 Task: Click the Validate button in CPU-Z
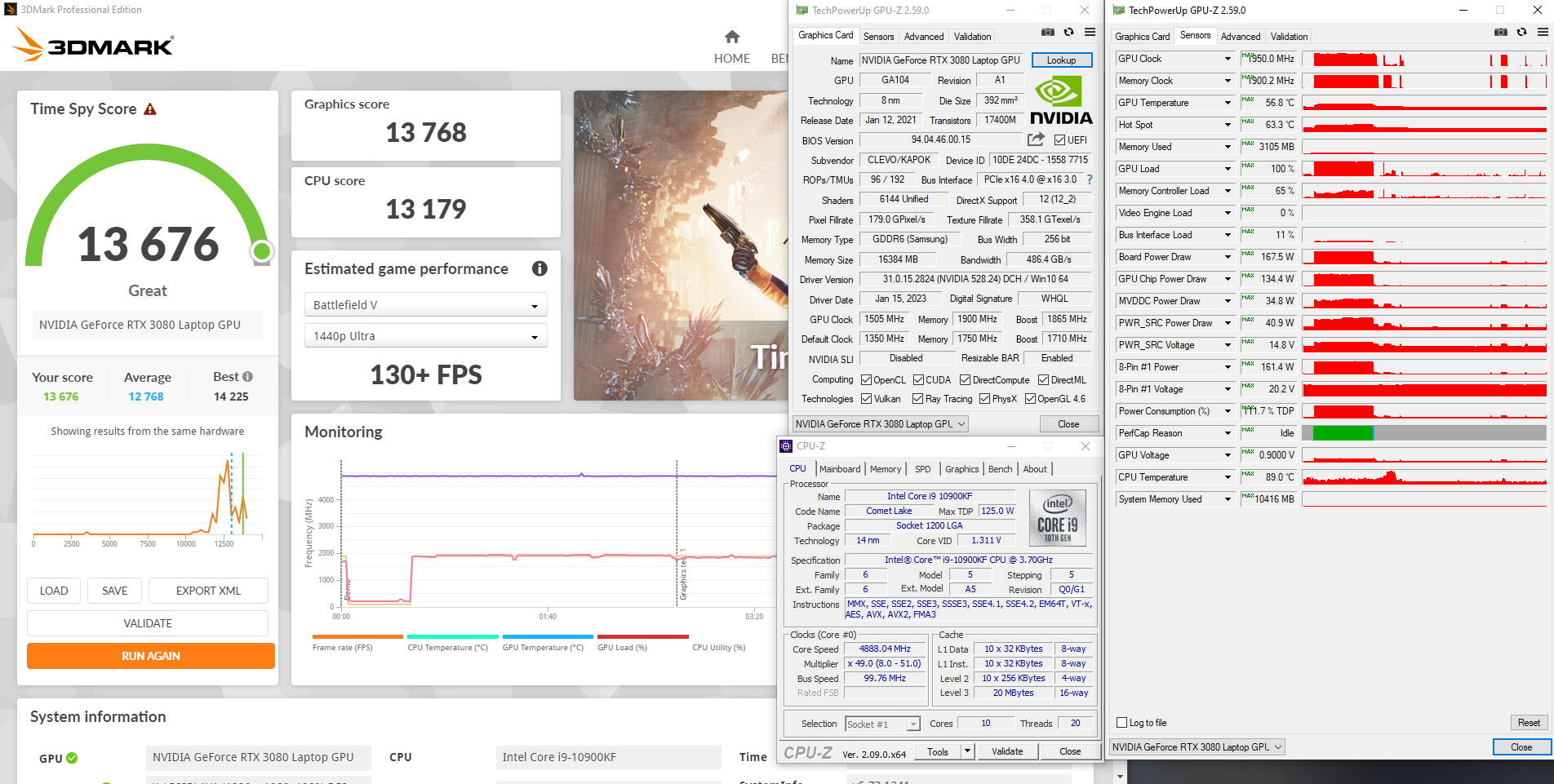(x=1007, y=751)
